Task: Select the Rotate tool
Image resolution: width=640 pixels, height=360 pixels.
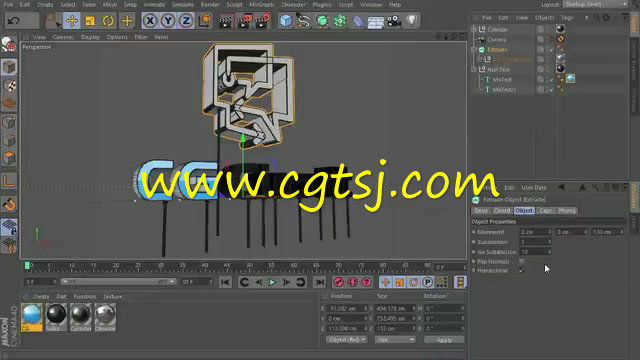Action: [x=108, y=20]
